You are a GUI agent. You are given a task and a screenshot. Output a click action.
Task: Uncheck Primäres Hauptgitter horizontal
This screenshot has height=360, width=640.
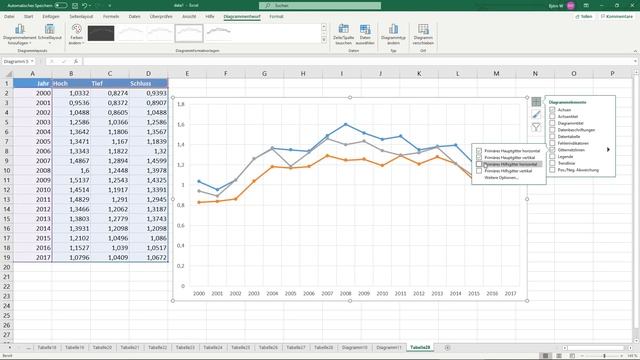[479, 151]
